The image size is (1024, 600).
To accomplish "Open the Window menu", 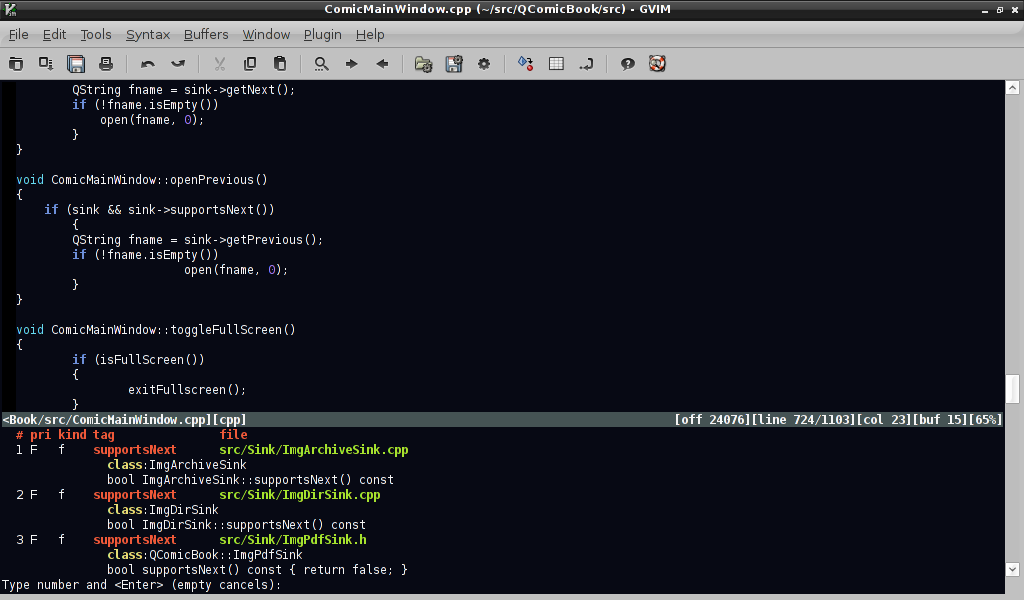I will 266,35.
